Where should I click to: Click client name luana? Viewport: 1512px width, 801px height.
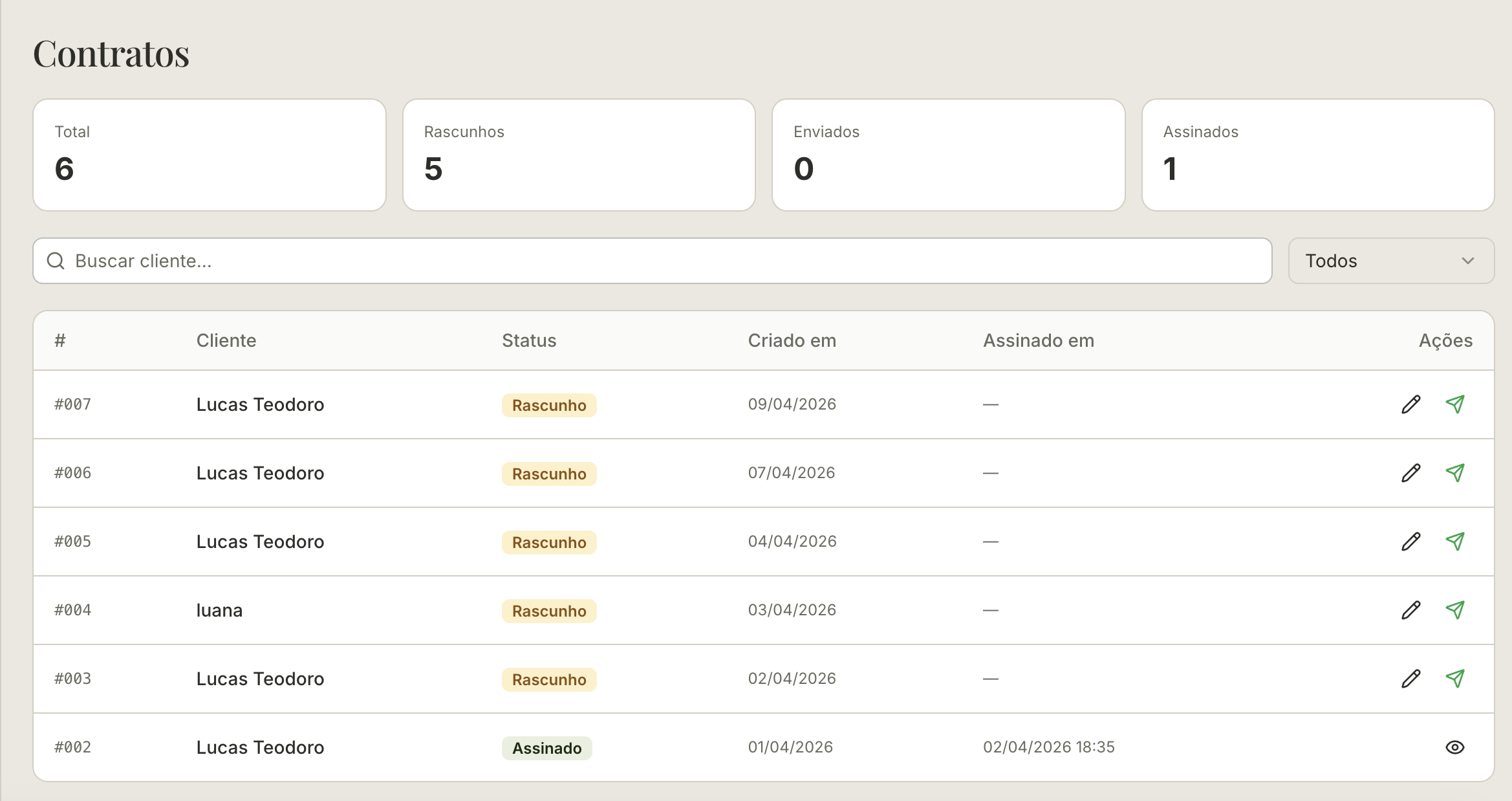tap(219, 610)
